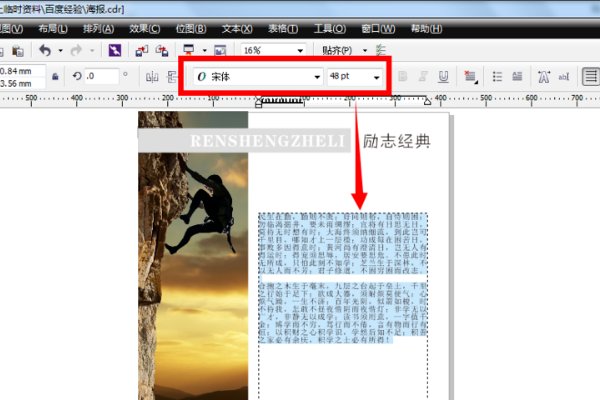Click the RENSHENGZHELI banner text
600x400 pixels.
tap(267, 141)
